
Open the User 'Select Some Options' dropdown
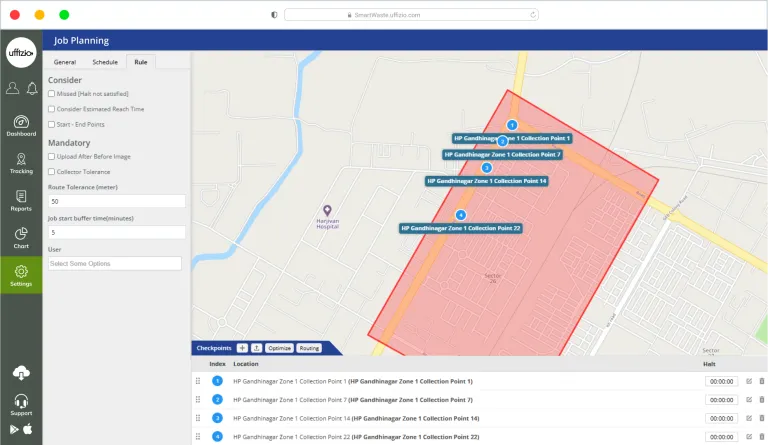115,263
